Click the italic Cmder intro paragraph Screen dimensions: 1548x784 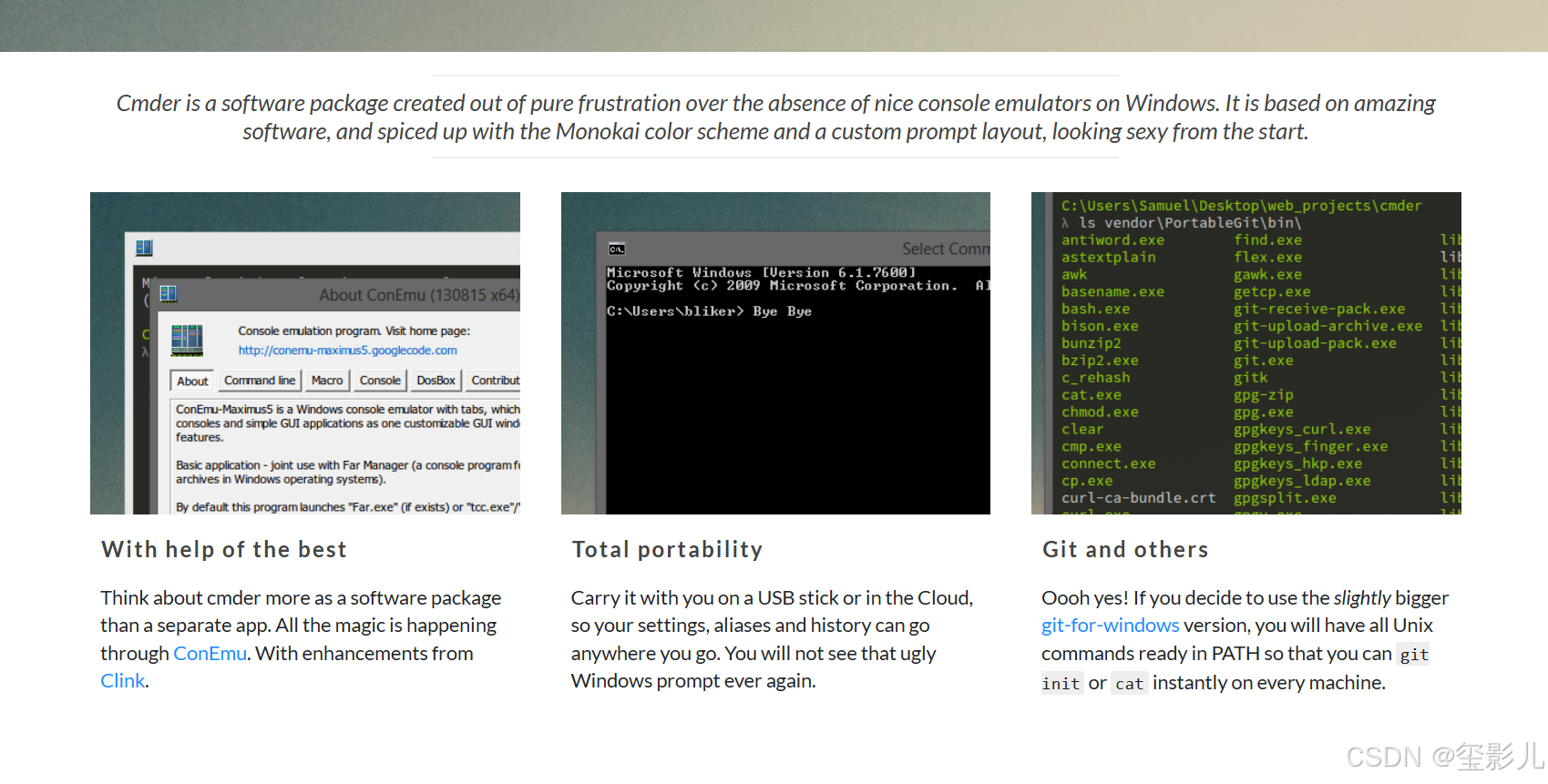(x=775, y=117)
